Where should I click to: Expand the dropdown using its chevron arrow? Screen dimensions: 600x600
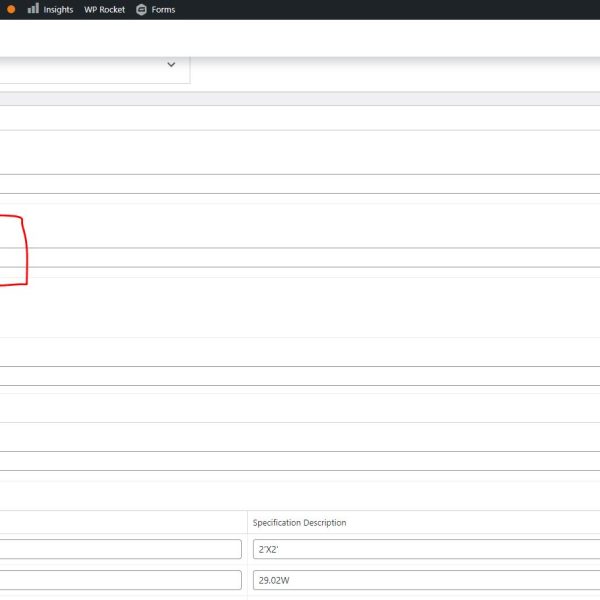[171, 65]
